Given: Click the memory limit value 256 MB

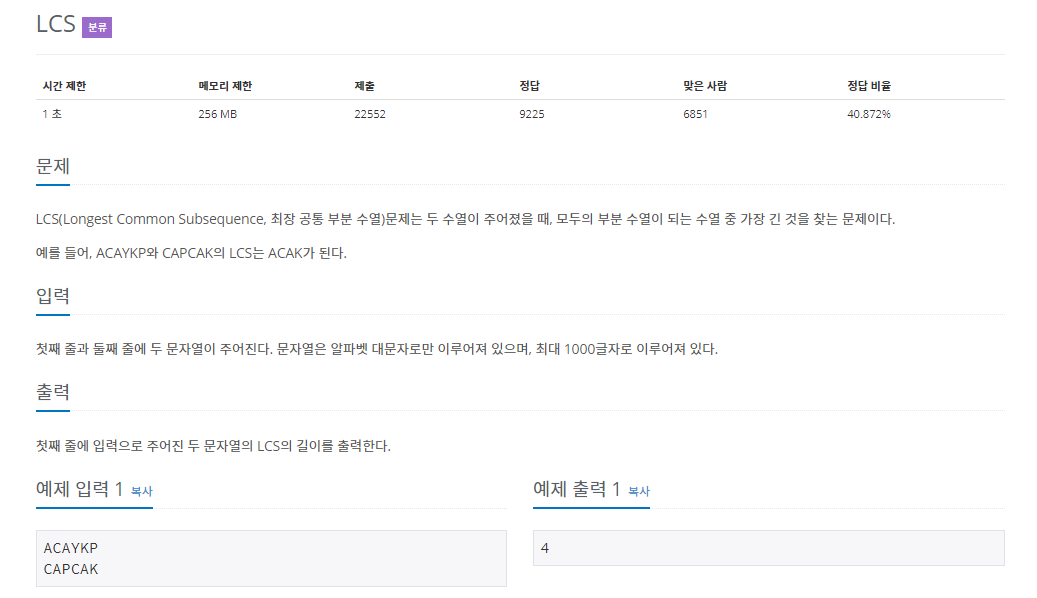Looking at the screenshot, I should click(218, 114).
